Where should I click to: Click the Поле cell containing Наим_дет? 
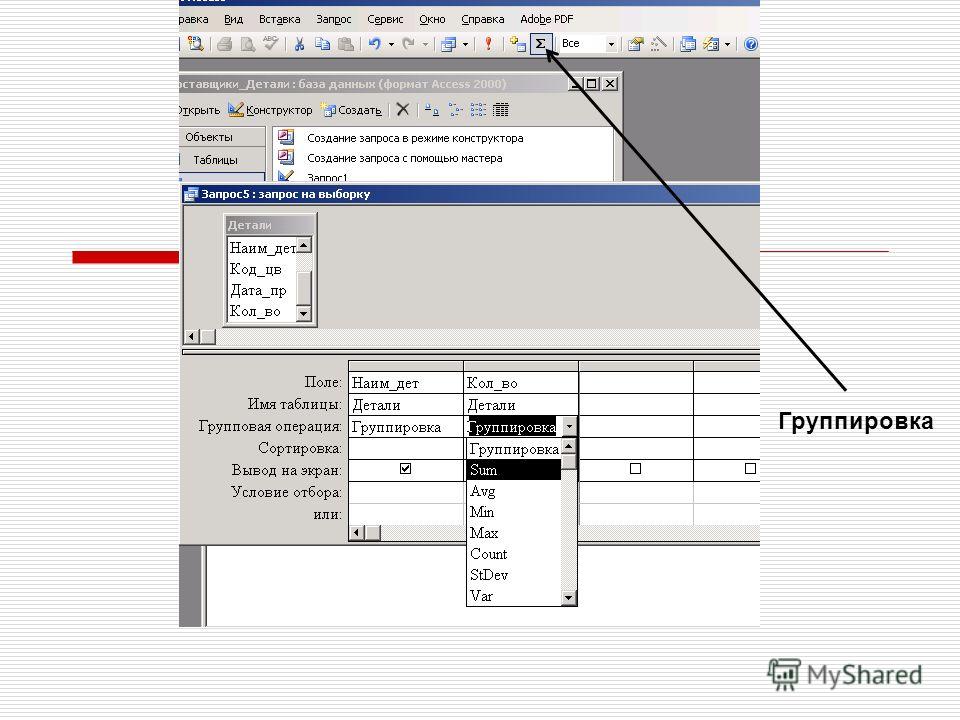click(405, 383)
